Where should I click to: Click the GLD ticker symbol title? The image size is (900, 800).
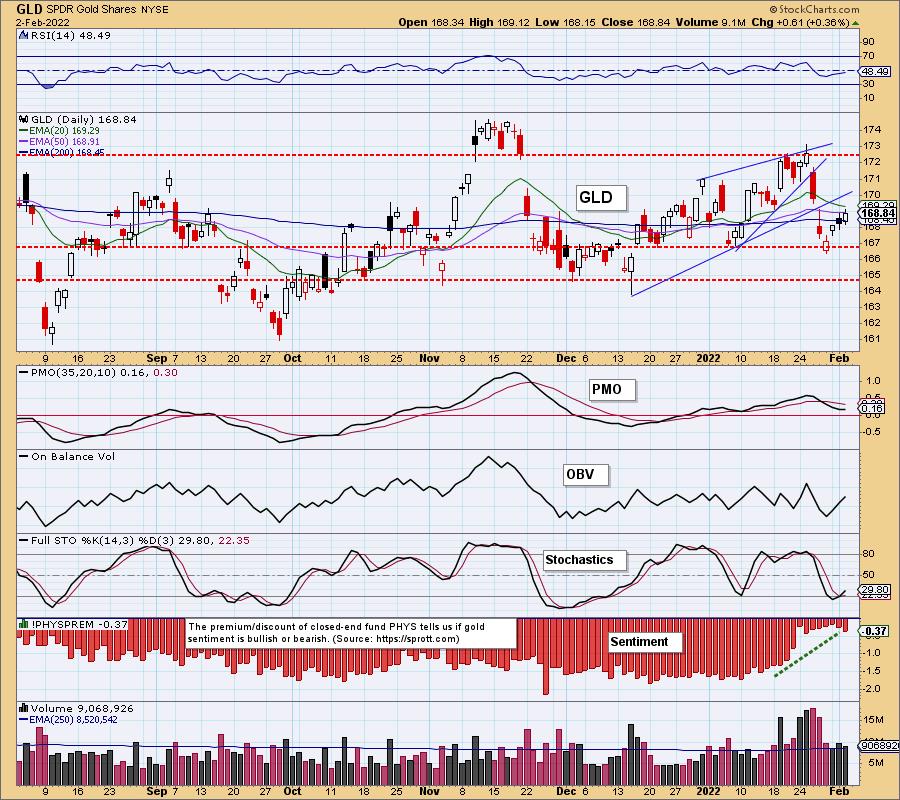point(30,9)
